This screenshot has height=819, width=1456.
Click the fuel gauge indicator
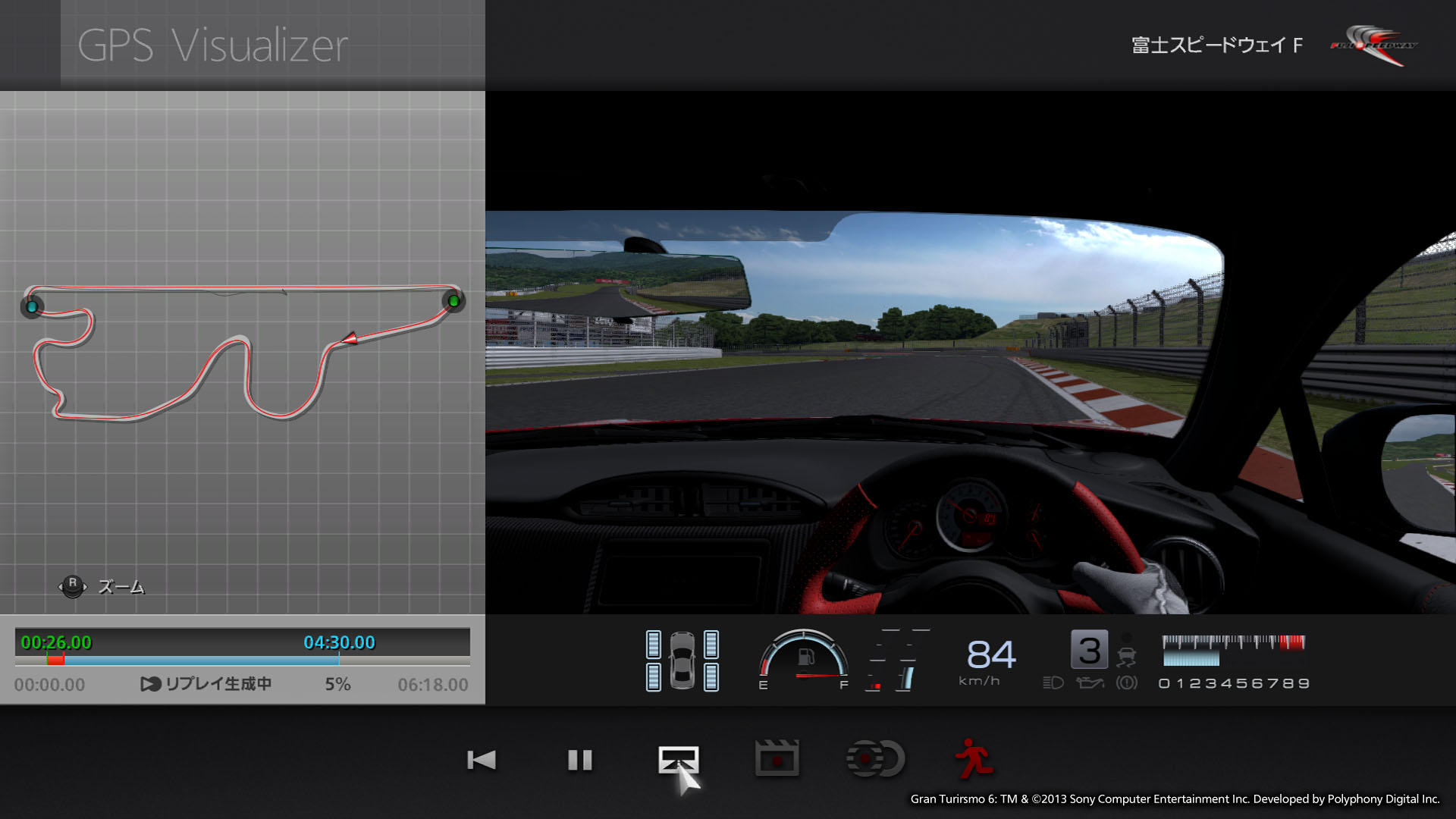click(x=804, y=658)
